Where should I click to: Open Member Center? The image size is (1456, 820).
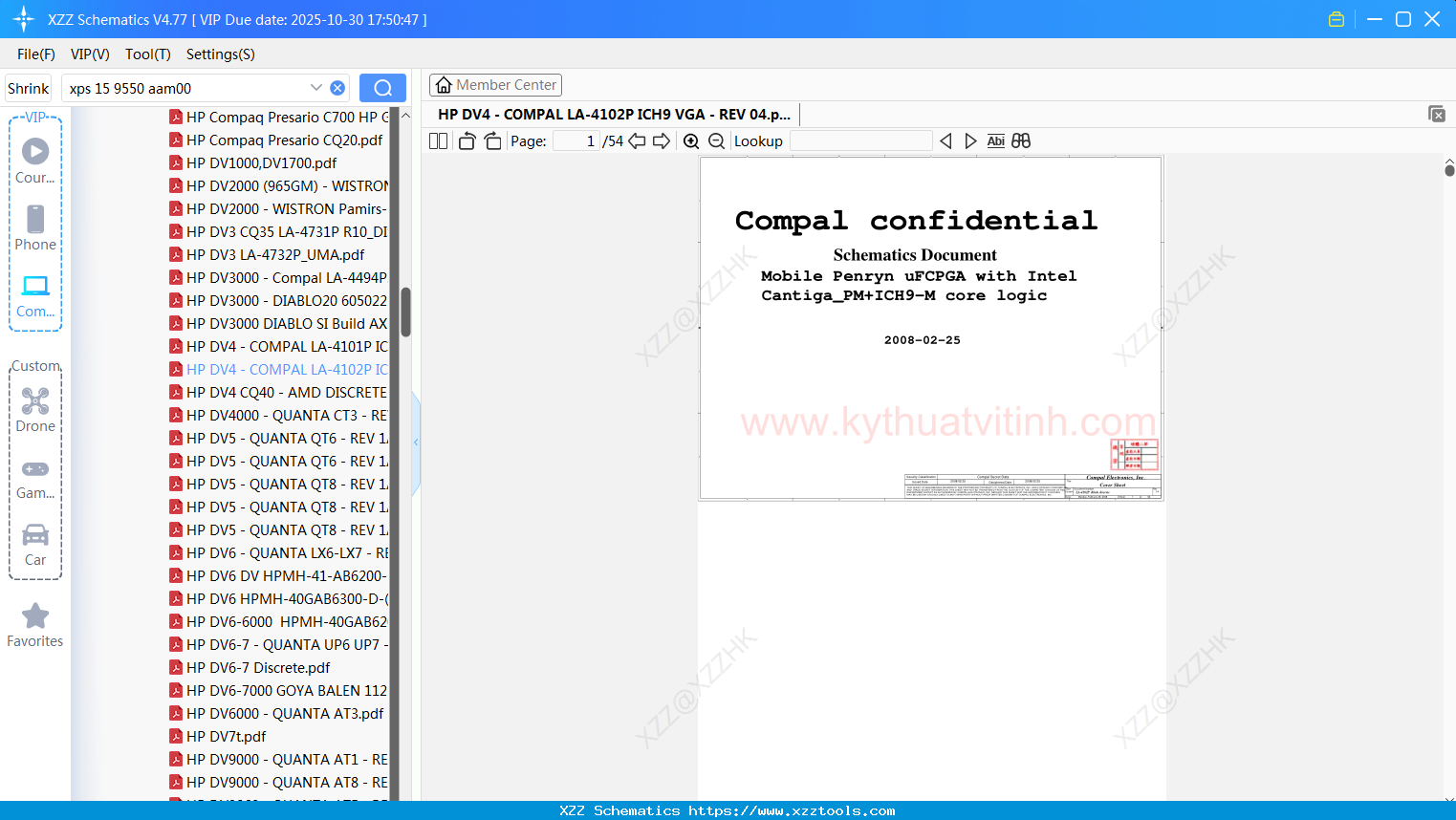click(x=495, y=85)
